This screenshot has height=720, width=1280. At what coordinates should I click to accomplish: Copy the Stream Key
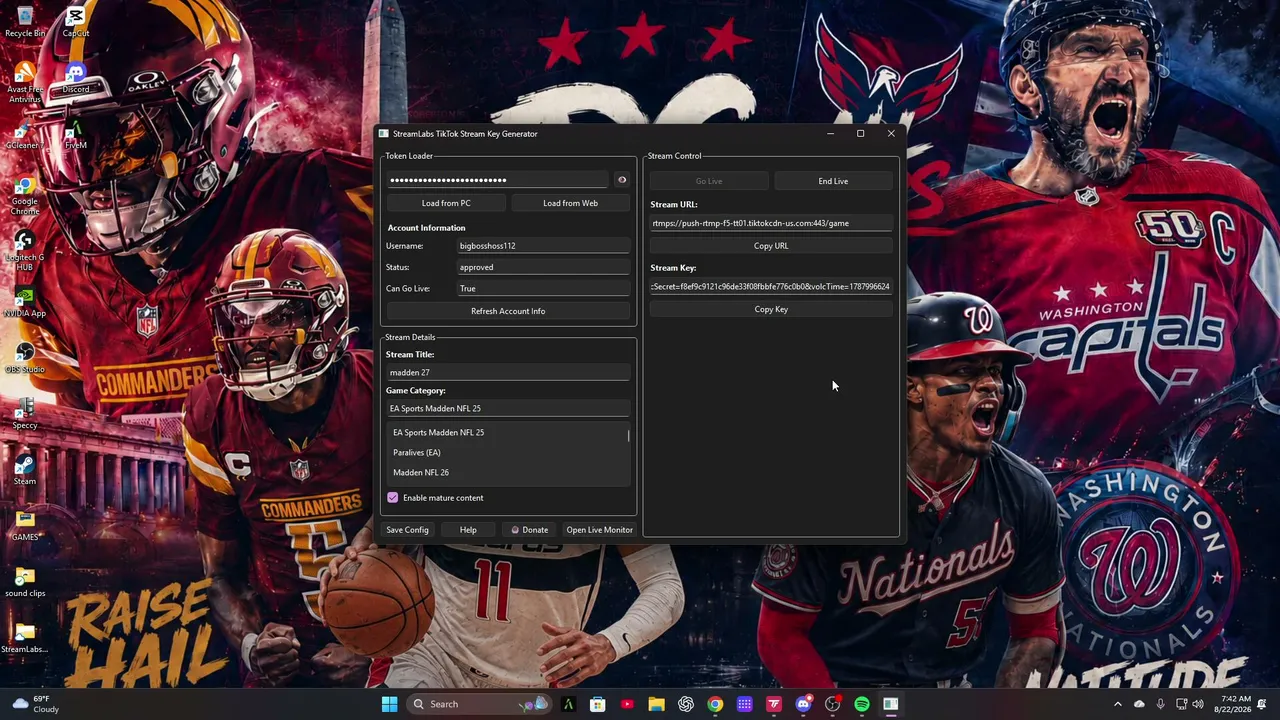(x=771, y=310)
